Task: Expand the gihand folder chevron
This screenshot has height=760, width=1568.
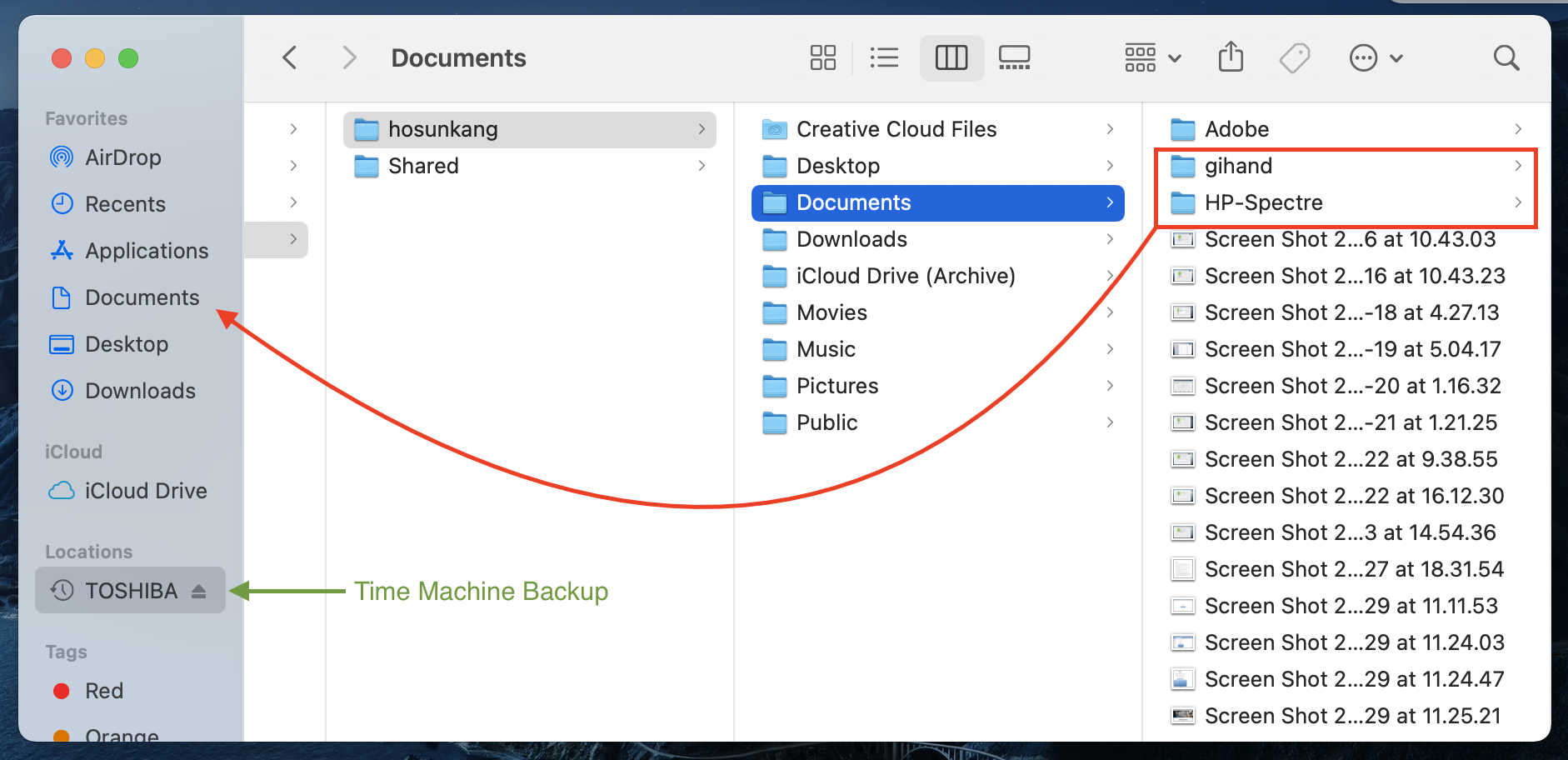Action: (1517, 166)
